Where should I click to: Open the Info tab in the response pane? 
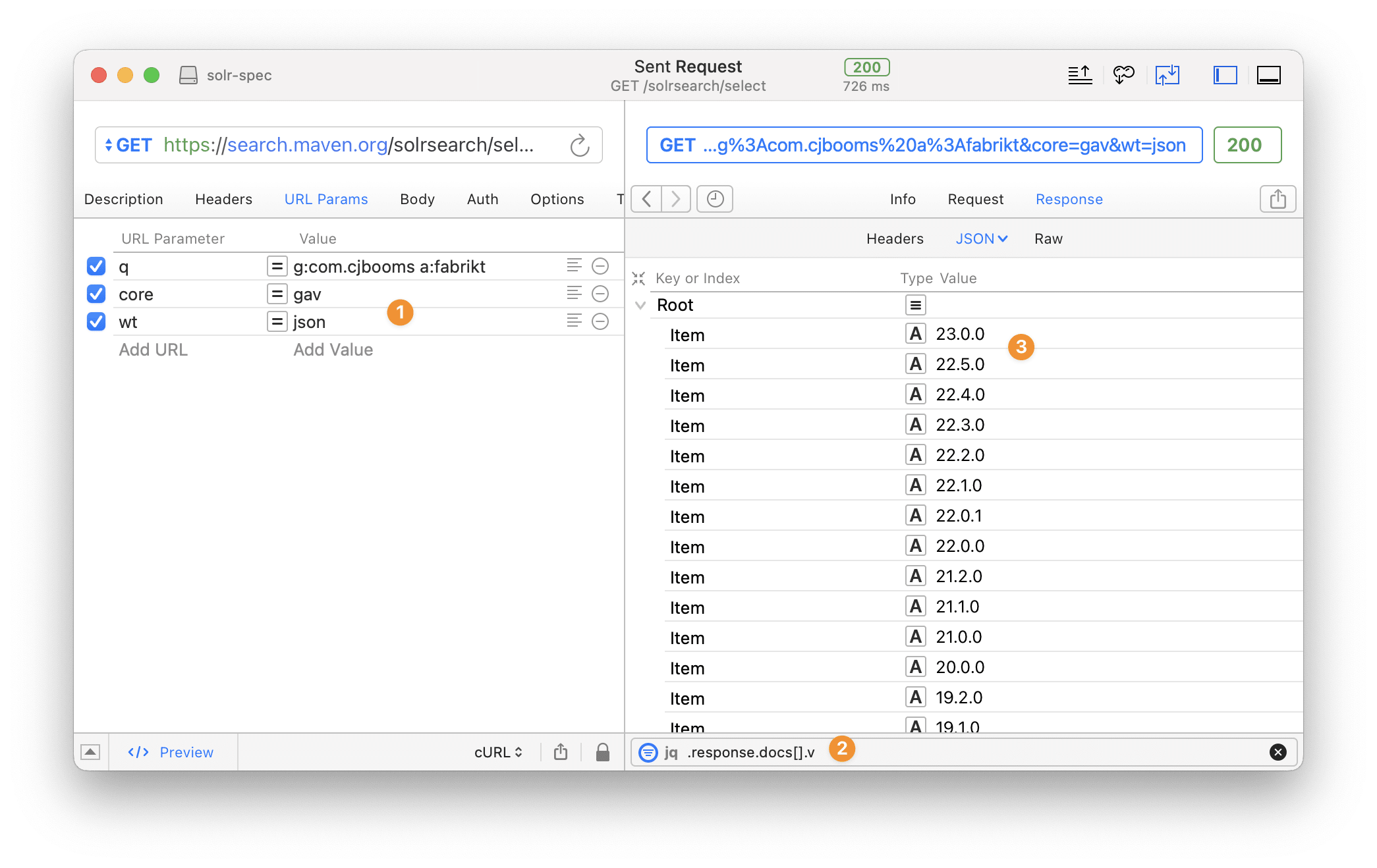pyautogui.click(x=902, y=199)
